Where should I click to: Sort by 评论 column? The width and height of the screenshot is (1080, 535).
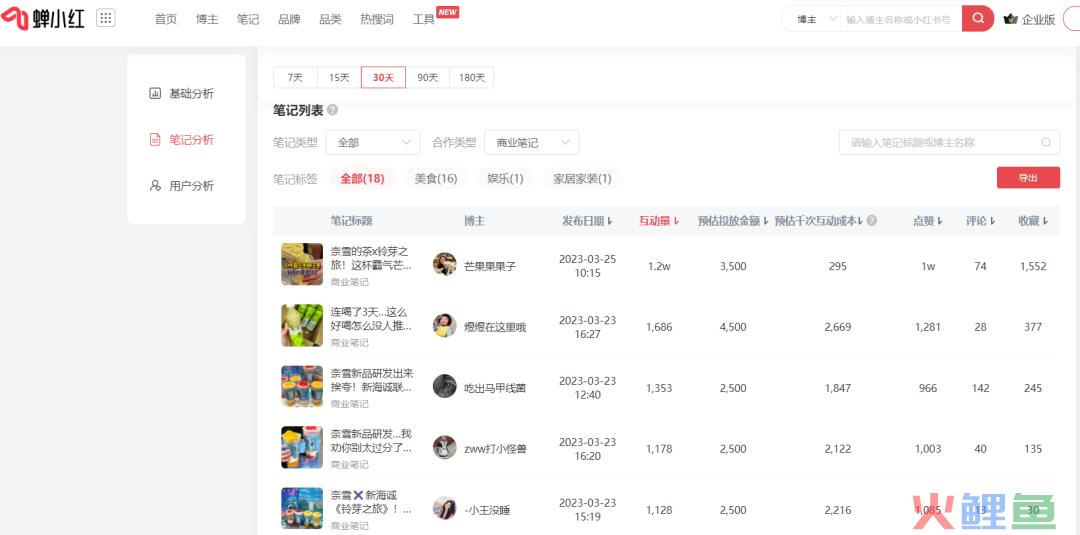click(980, 220)
